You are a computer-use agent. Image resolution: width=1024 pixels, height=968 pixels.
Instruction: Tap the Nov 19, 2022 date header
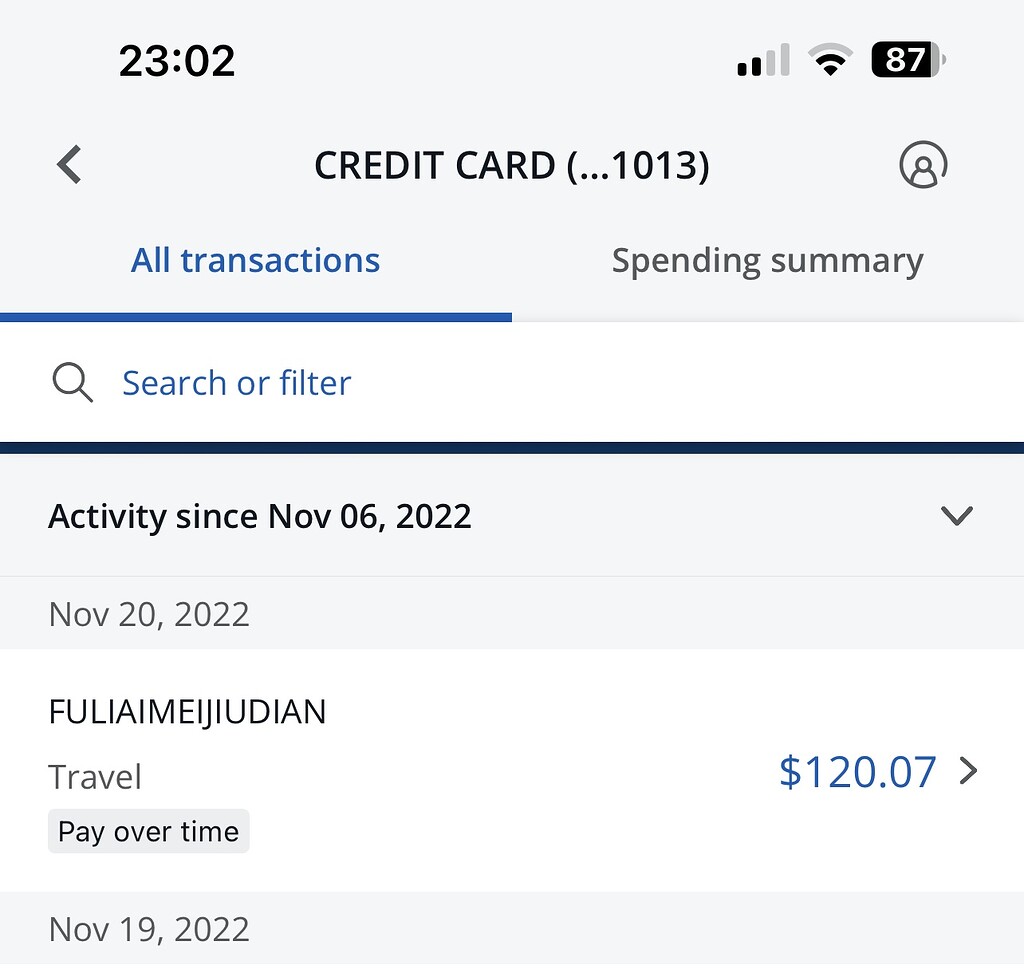coord(149,929)
